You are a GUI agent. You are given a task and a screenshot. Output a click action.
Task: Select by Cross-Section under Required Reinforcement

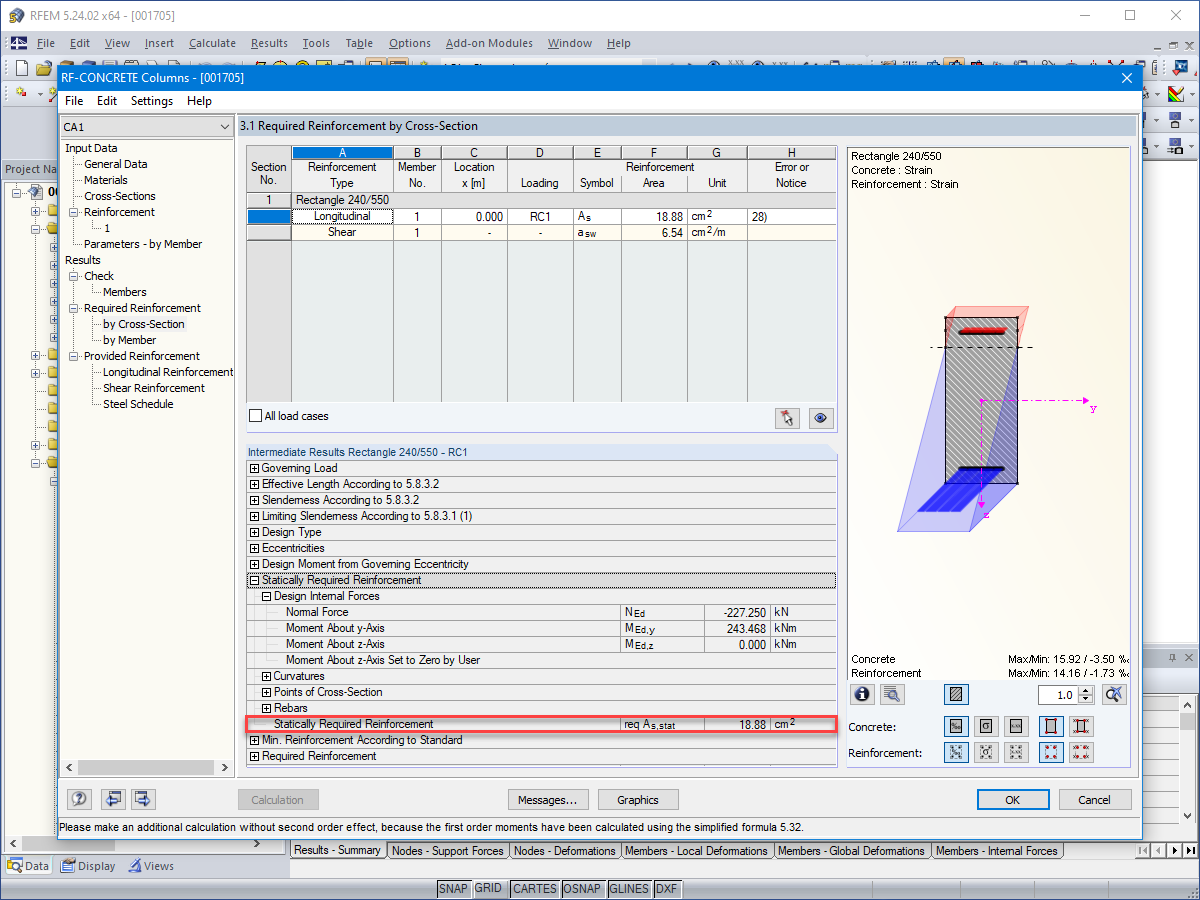click(x=142, y=323)
